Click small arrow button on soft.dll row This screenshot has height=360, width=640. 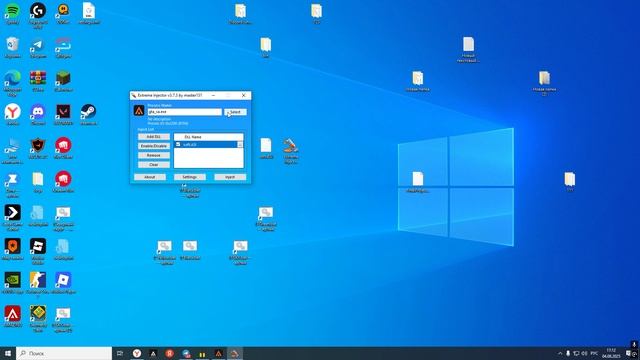pos(240,144)
